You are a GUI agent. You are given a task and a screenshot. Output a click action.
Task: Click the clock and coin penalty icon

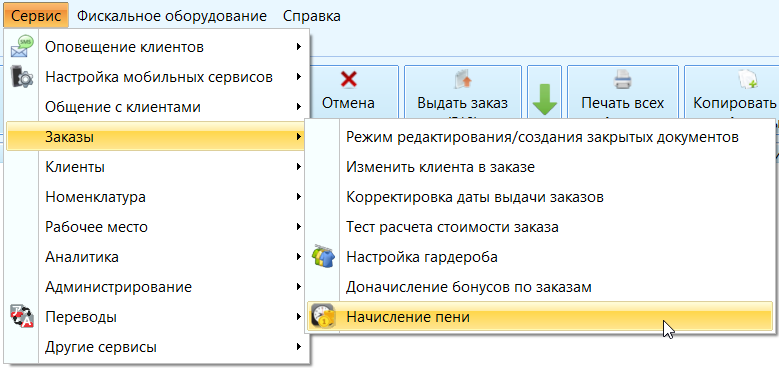click(x=323, y=316)
